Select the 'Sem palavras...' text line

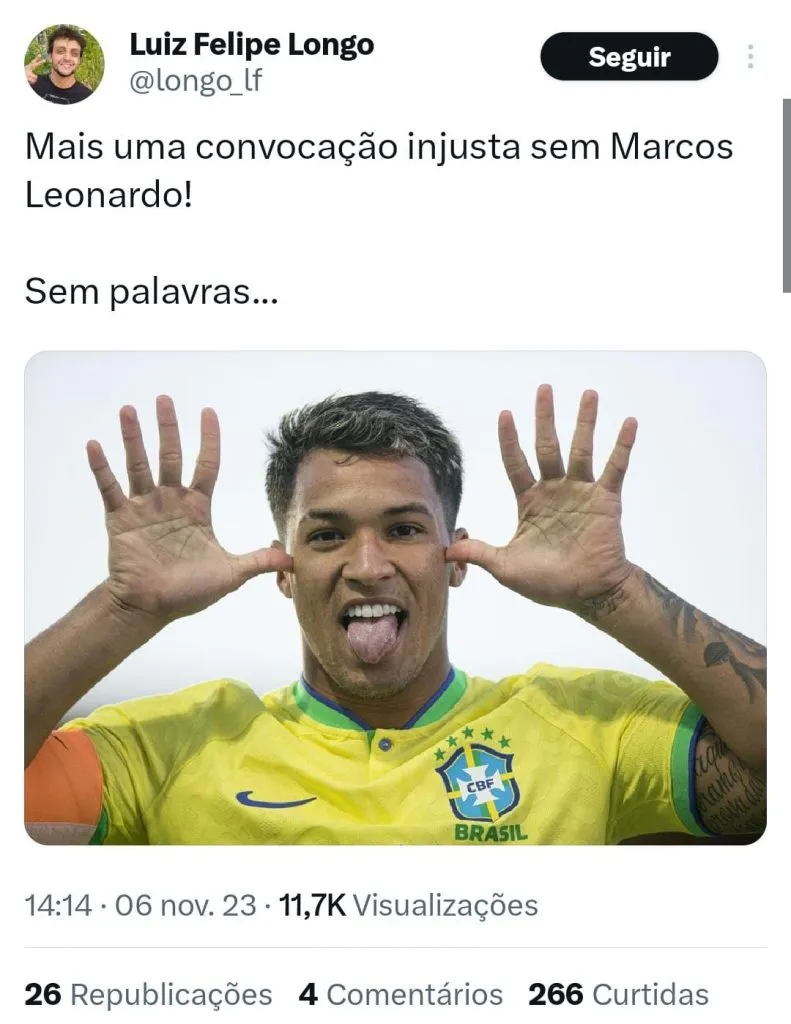point(152,292)
